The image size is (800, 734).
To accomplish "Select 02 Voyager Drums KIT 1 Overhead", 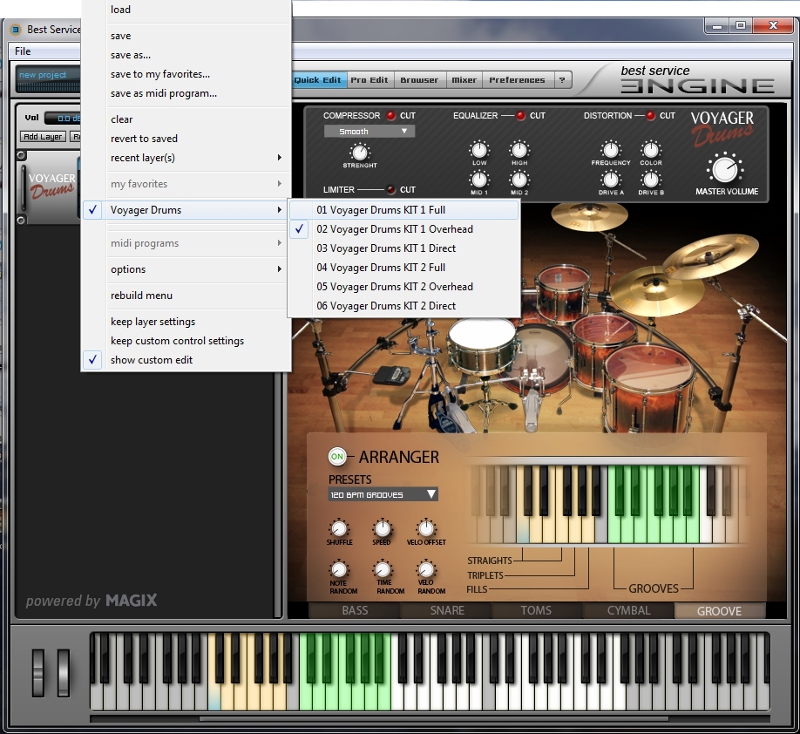I will [404, 230].
